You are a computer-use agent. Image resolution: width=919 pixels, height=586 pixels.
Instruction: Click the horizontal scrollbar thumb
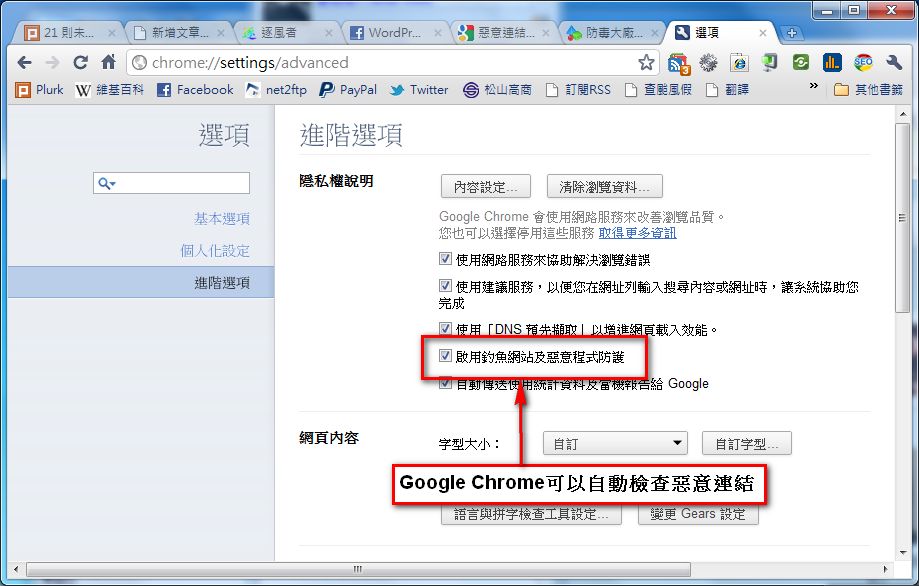pyautogui.click(x=358, y=568)
